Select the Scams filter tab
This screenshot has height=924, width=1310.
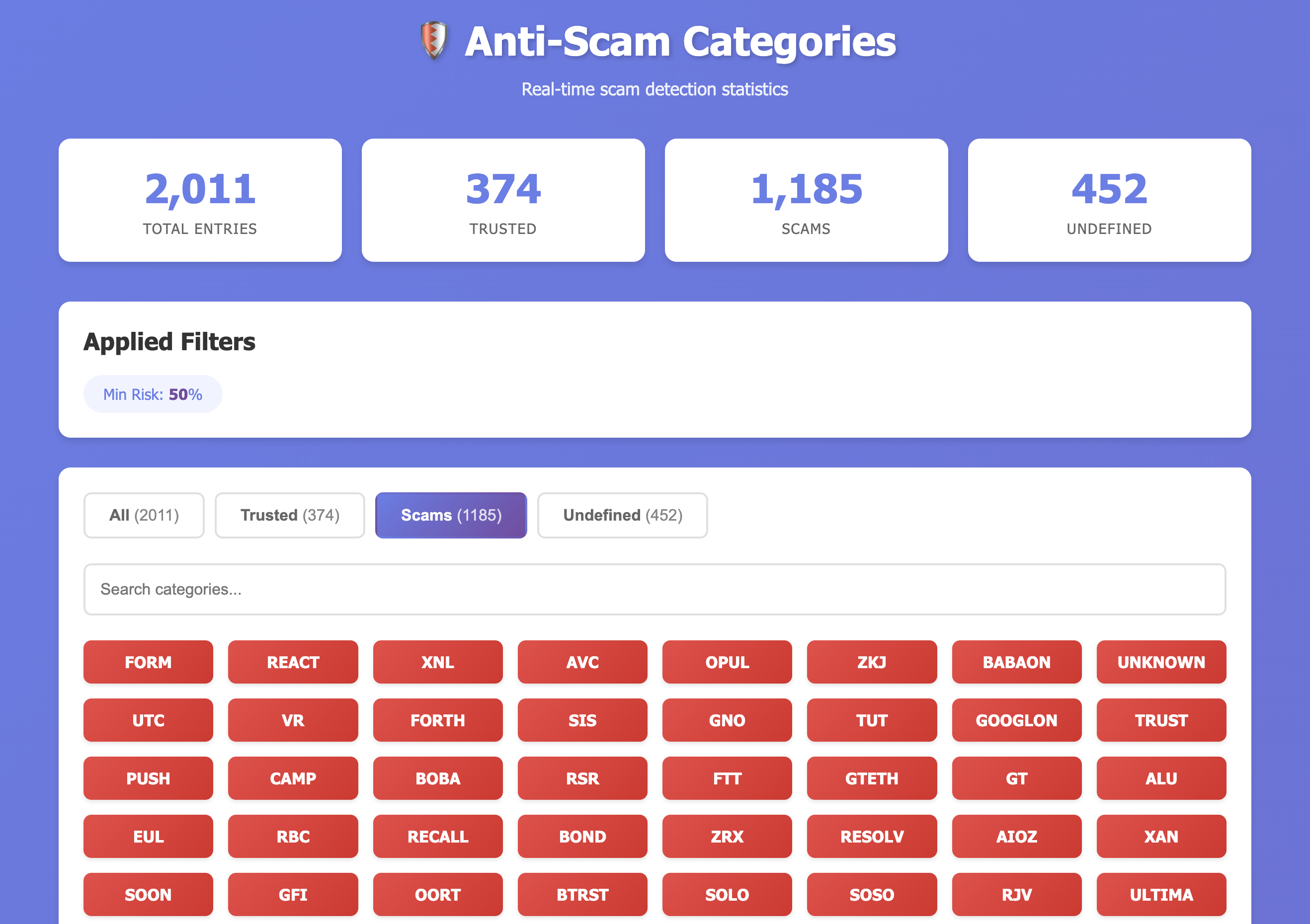(451, 515)
